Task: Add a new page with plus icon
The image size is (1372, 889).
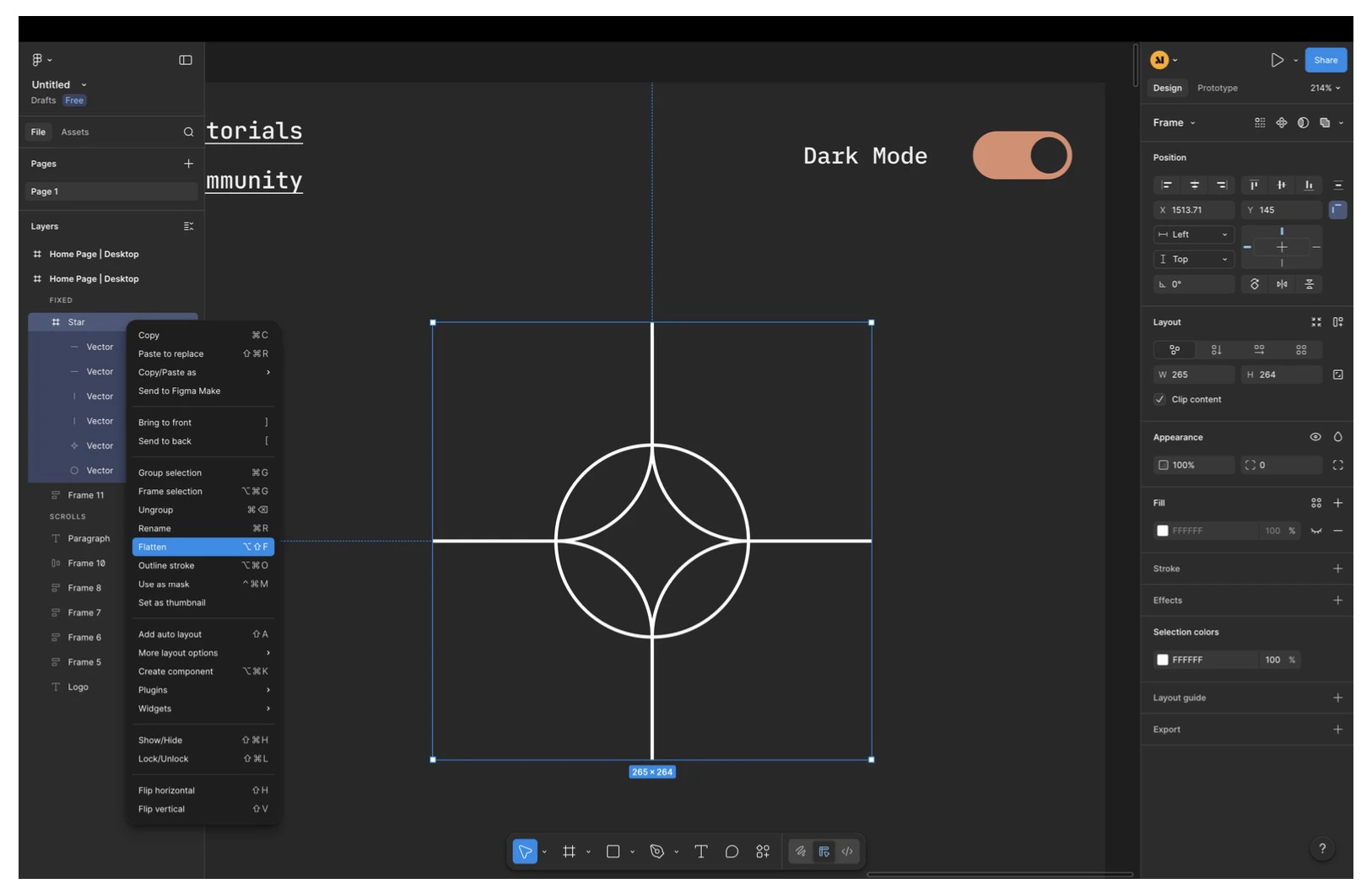Action: click(x=188, y=164)
